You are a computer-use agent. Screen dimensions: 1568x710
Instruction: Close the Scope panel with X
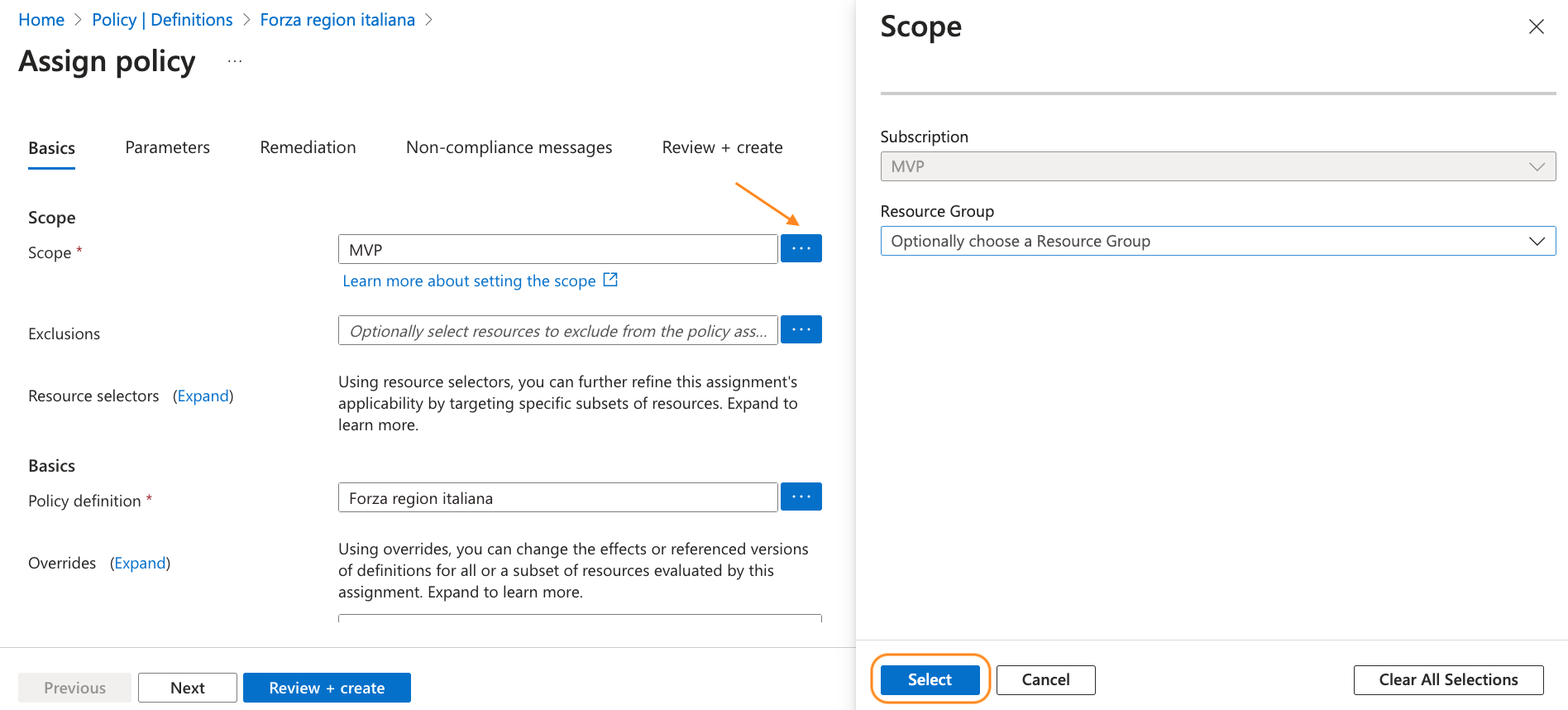tap(1536, 26)
